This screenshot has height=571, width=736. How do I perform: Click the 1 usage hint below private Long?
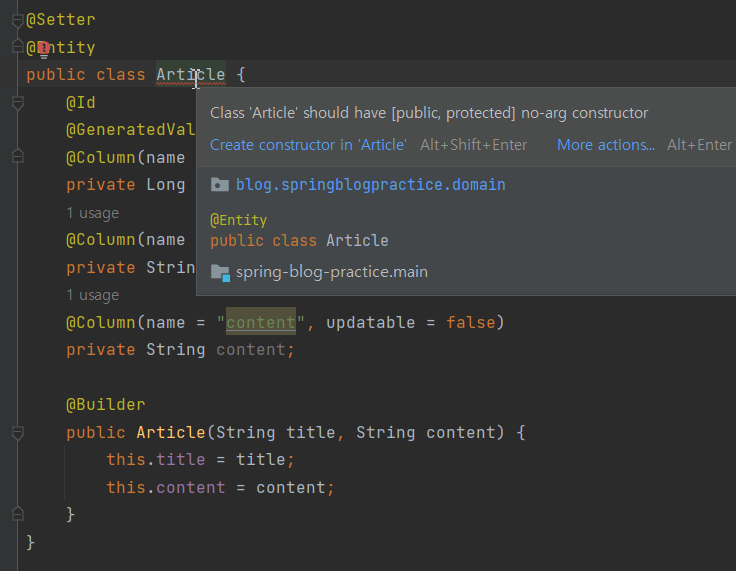[92, 213]
